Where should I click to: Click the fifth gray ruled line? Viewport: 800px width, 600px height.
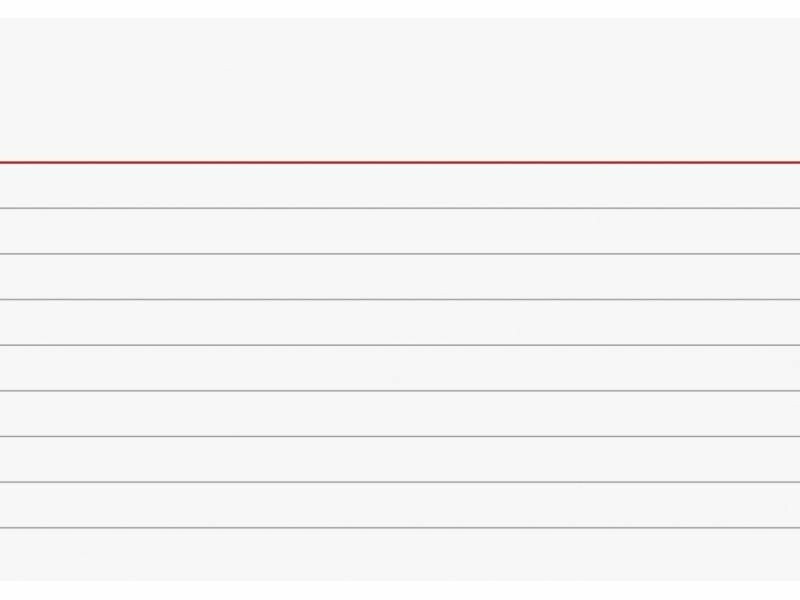(x=400, y=391)
